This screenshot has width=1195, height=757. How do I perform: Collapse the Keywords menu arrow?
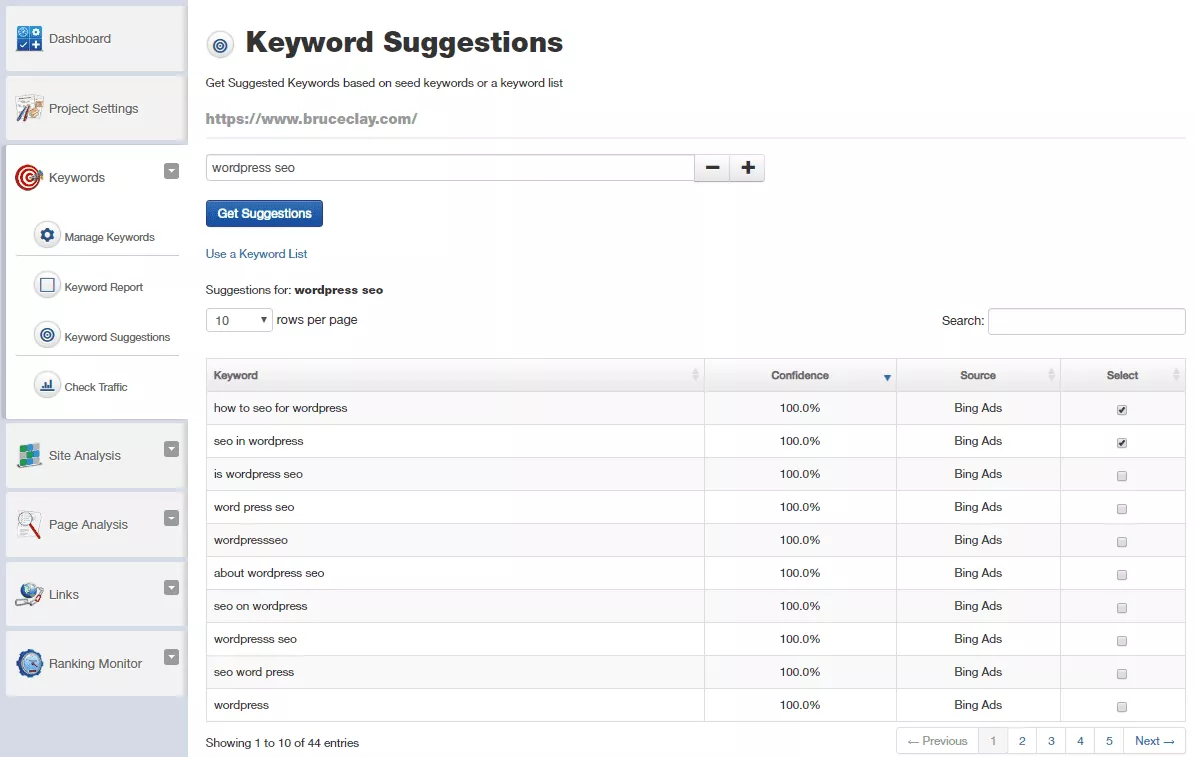171,171
